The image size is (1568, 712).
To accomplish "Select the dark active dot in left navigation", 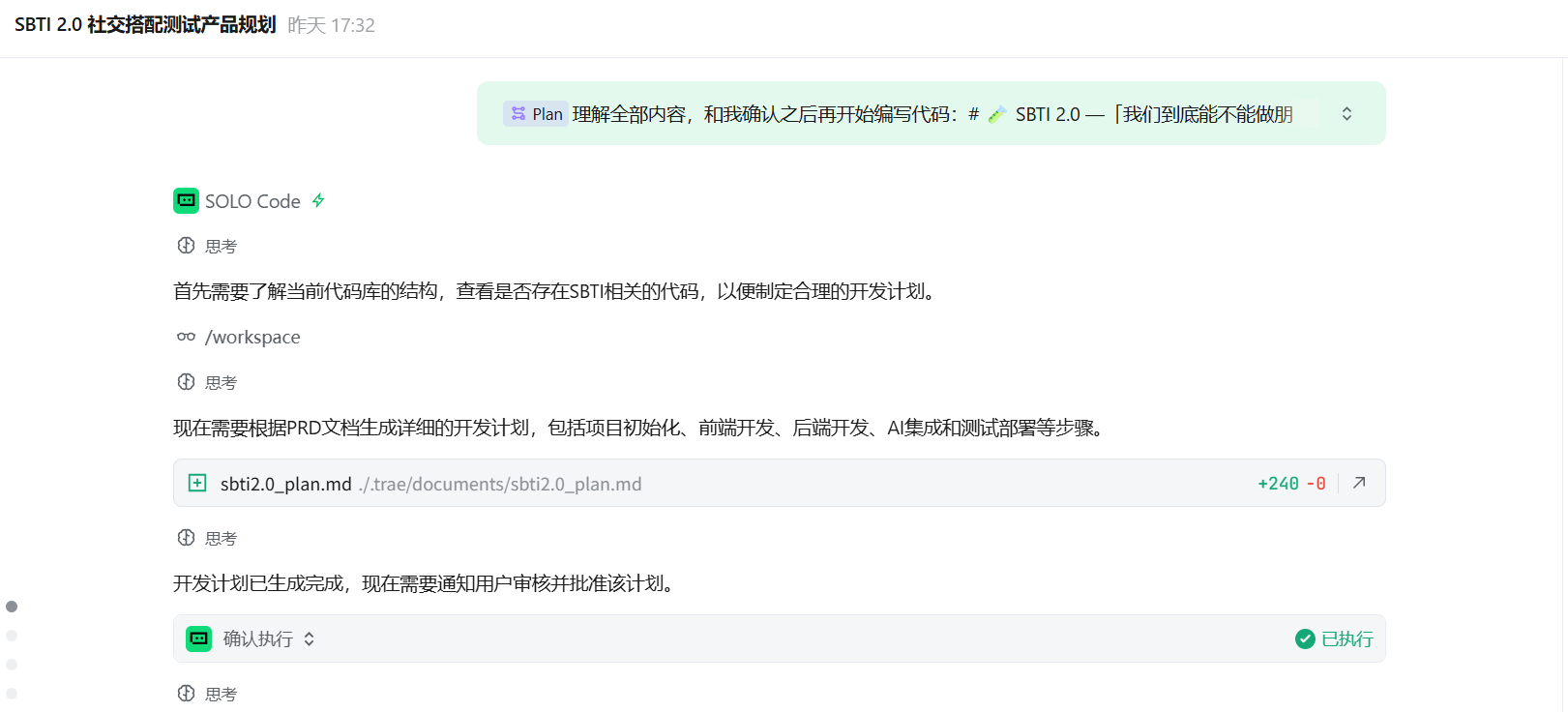I will tap(12, 607).
